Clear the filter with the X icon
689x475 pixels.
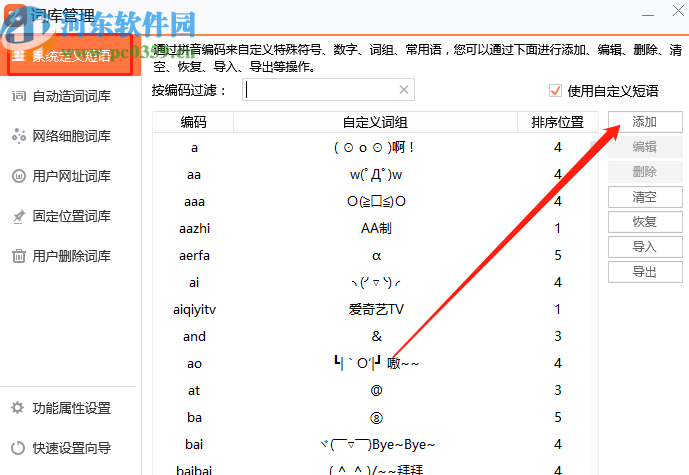click(403, 90)
